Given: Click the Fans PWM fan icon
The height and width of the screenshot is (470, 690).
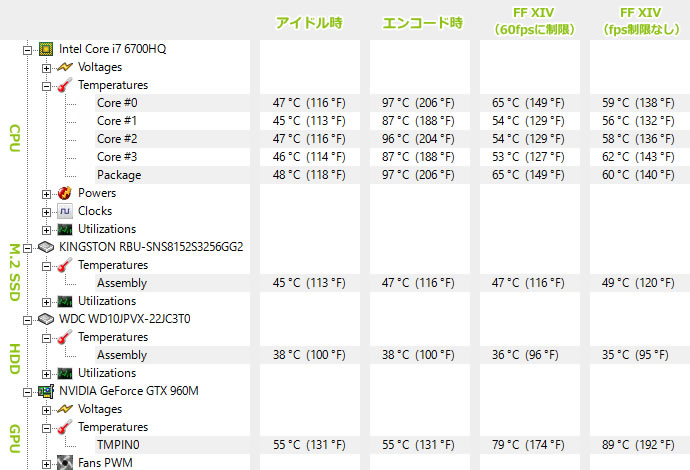Looking at the screenshot, I should (65, 463).
